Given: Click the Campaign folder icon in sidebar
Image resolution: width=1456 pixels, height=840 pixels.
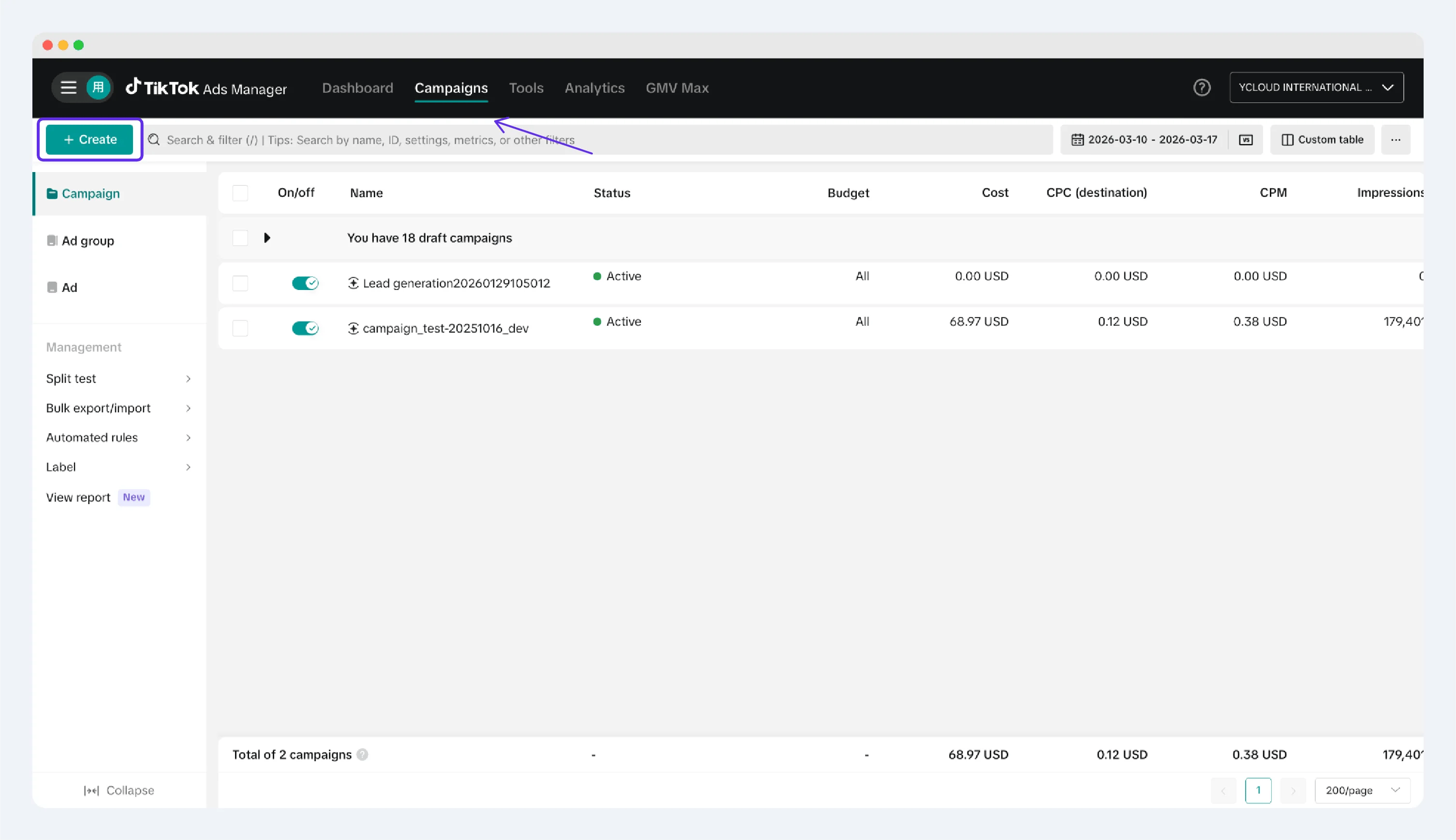Looking at the screenshot, I should pyautogui.click(x=52, y=193).
